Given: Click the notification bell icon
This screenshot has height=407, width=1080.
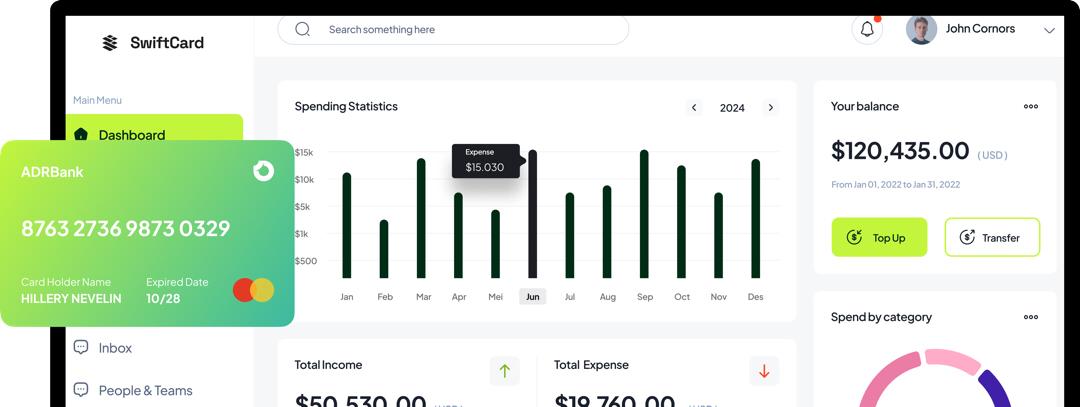Looking at the screenshot, I should [x=867, y=30].
